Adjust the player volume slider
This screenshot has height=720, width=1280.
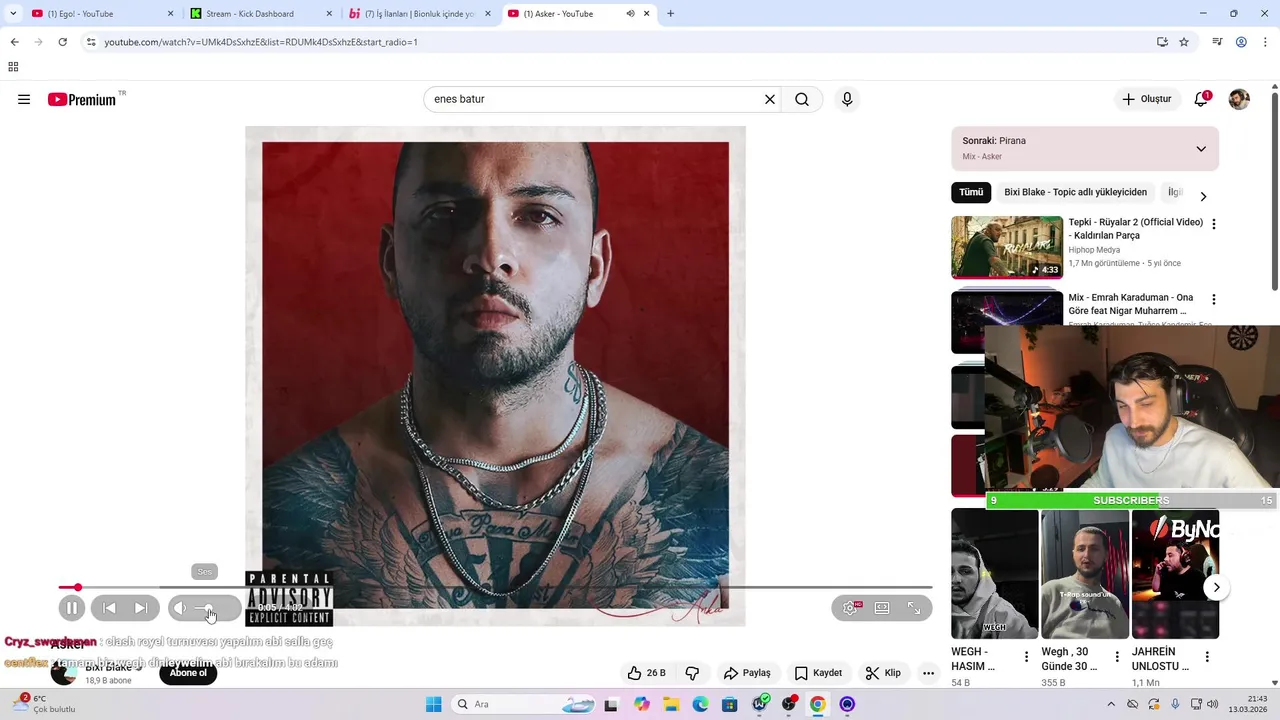213,608
